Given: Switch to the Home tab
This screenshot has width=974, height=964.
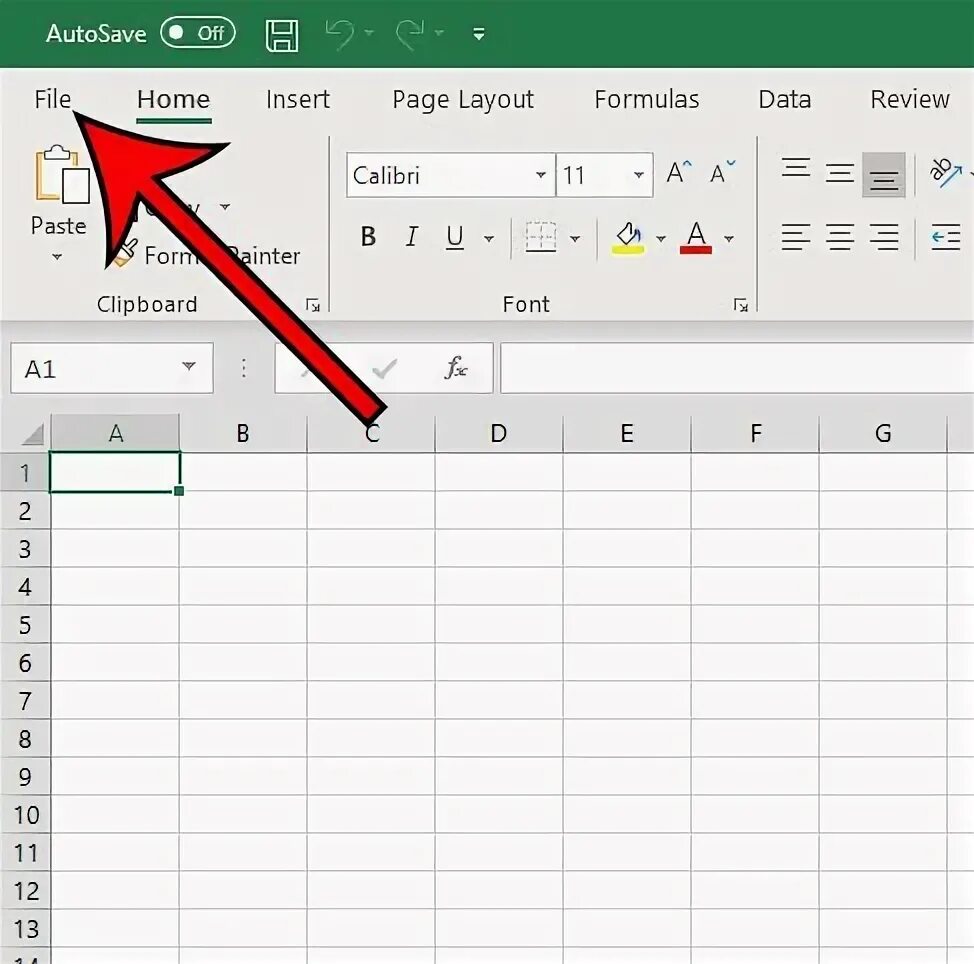Looking at the screenshot, I should [174, 99].
